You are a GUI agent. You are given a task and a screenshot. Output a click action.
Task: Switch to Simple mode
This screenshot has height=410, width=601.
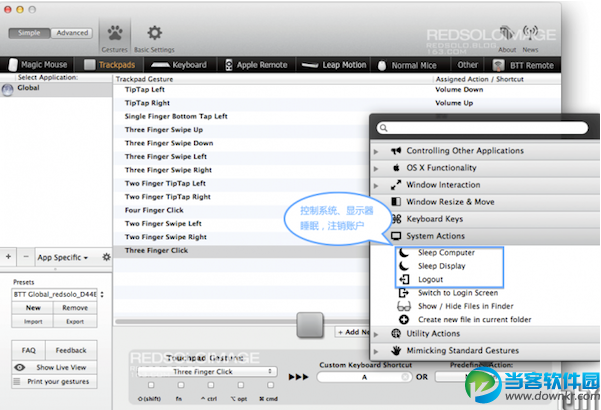click(x=29, y=33)
